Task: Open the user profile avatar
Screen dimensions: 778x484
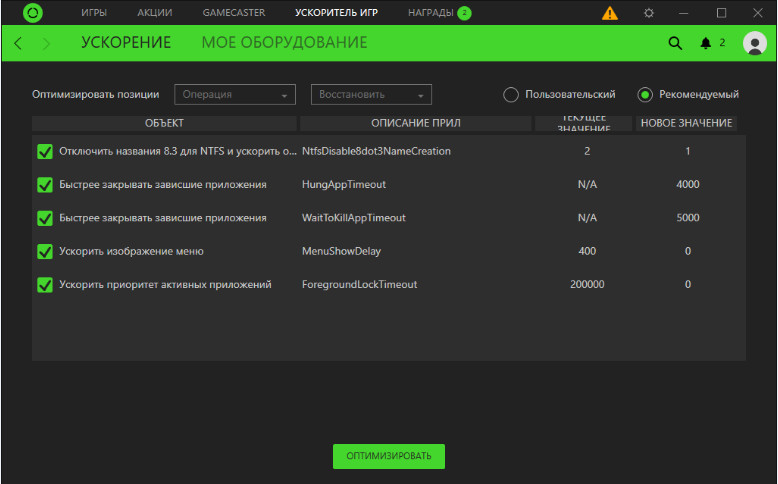Action: click(x=755, y=43)
